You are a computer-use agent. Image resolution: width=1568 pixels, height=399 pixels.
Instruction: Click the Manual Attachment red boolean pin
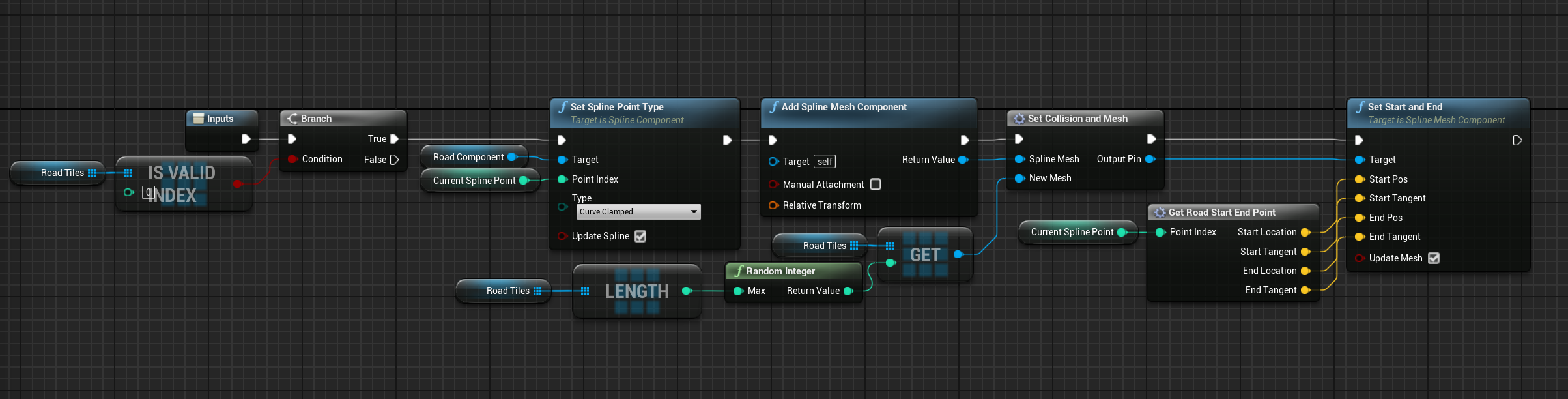773,185
